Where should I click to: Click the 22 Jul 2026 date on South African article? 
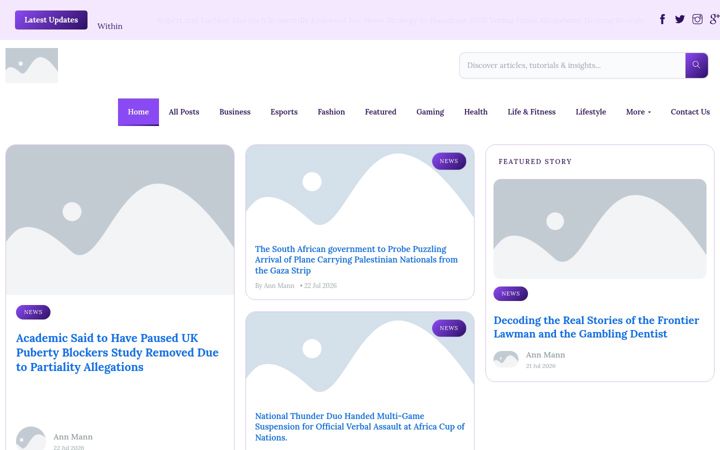pos(320,286)
